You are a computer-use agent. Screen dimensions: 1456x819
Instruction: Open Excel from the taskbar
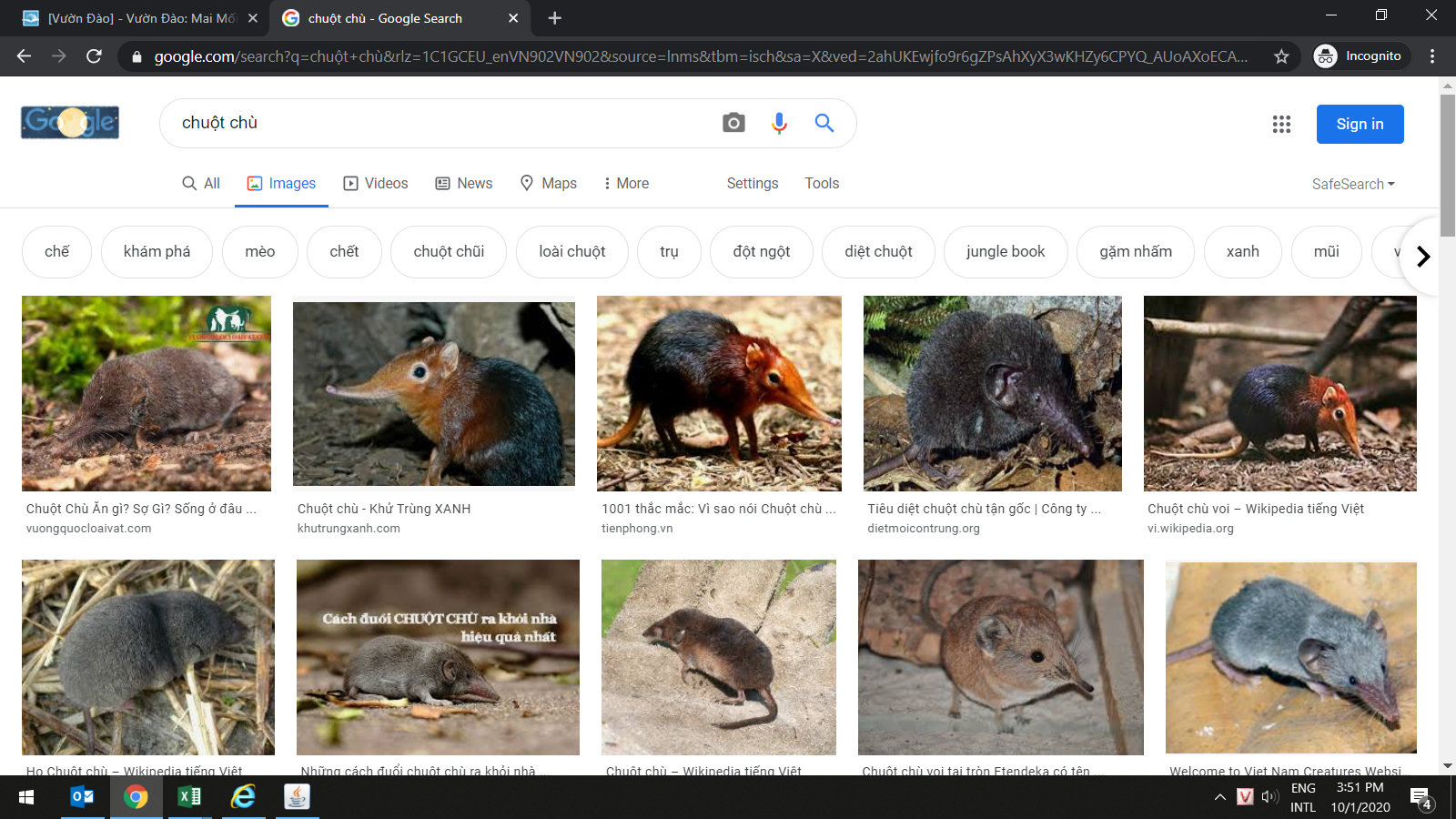click(x=188, y=797)
